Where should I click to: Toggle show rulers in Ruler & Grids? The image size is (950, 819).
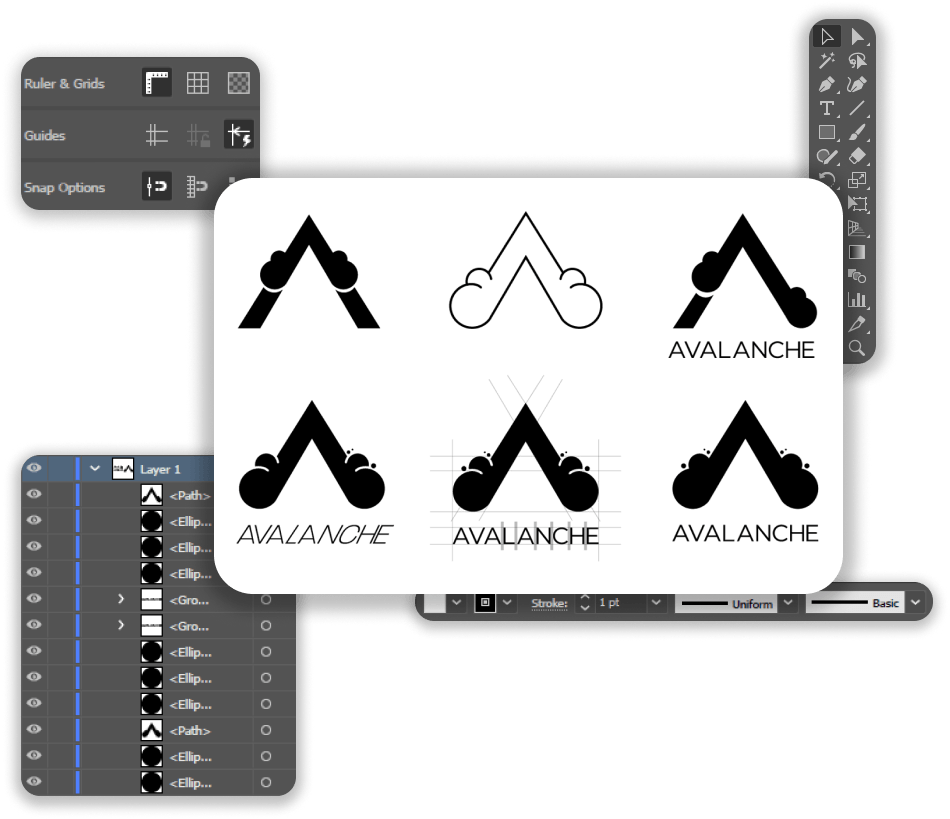click(x=157, y=83)
